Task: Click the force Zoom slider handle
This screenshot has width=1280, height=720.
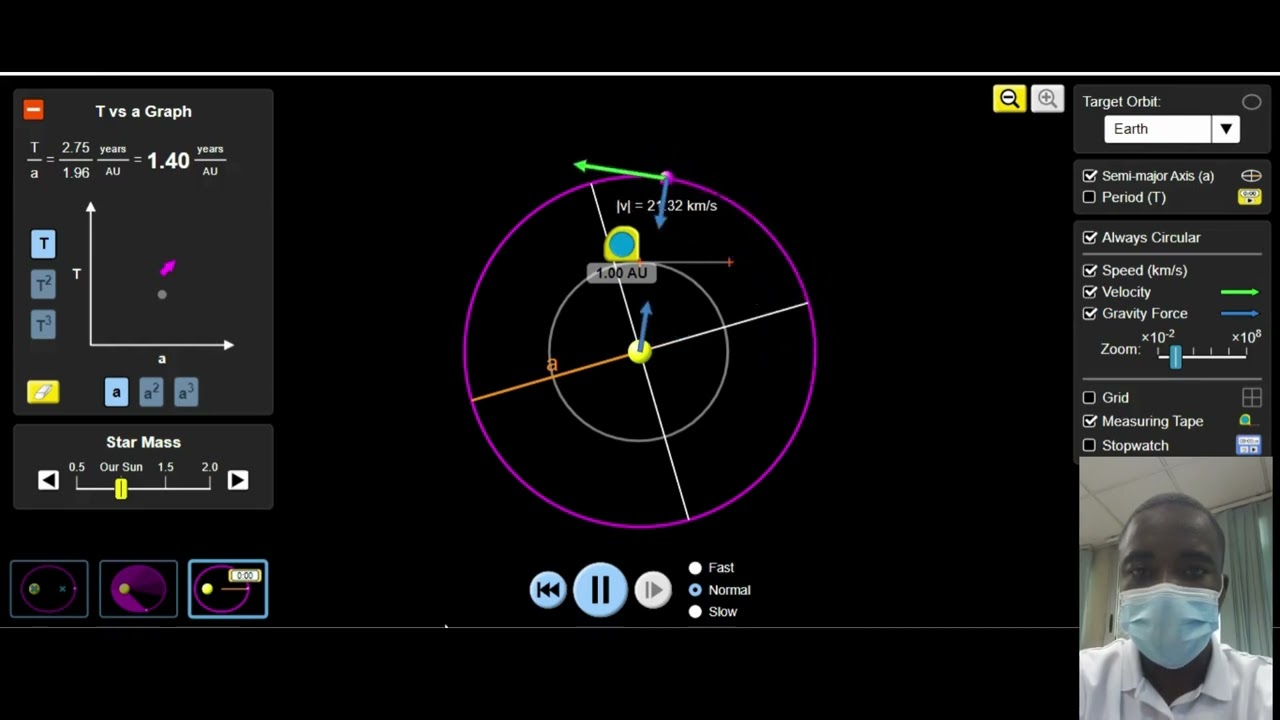Action: pyautogui.click(x=1176, y=356)
